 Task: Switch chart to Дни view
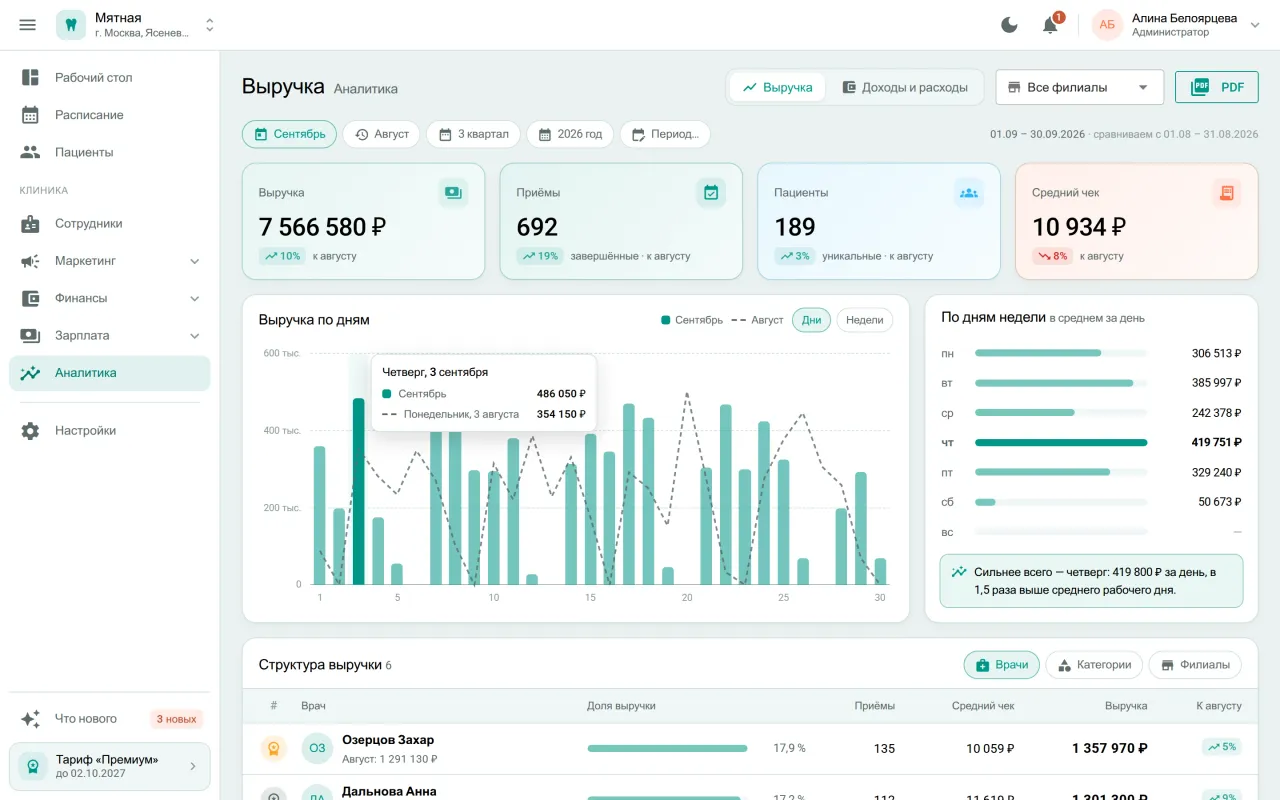pos(811,320)
